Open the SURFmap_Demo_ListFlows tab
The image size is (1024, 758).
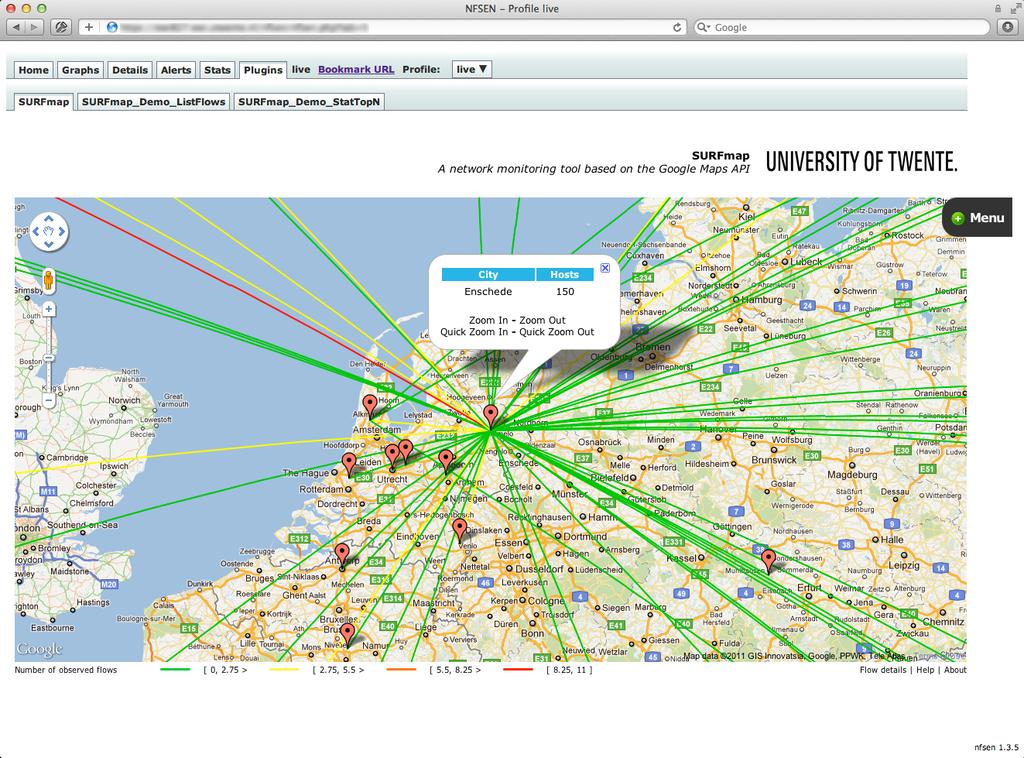(x=153, y=102)
